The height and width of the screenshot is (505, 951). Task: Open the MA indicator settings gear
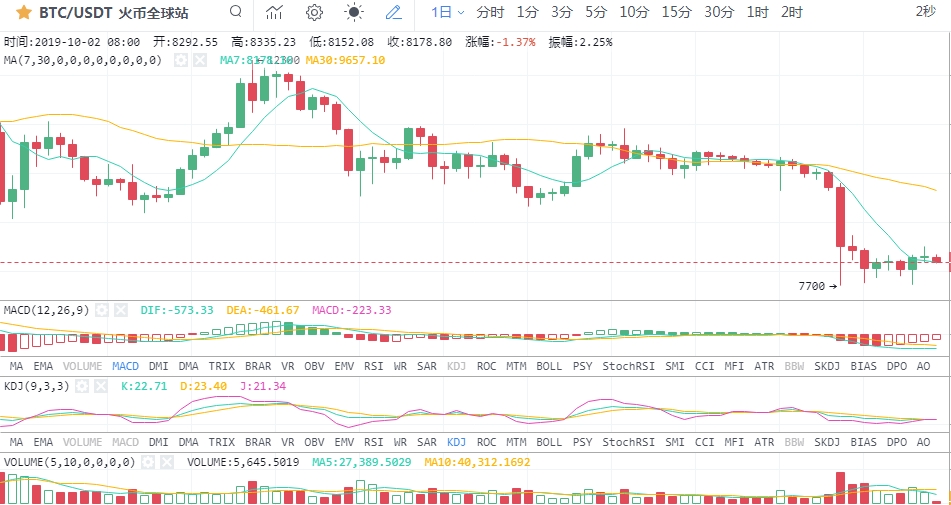coord(181,60)
